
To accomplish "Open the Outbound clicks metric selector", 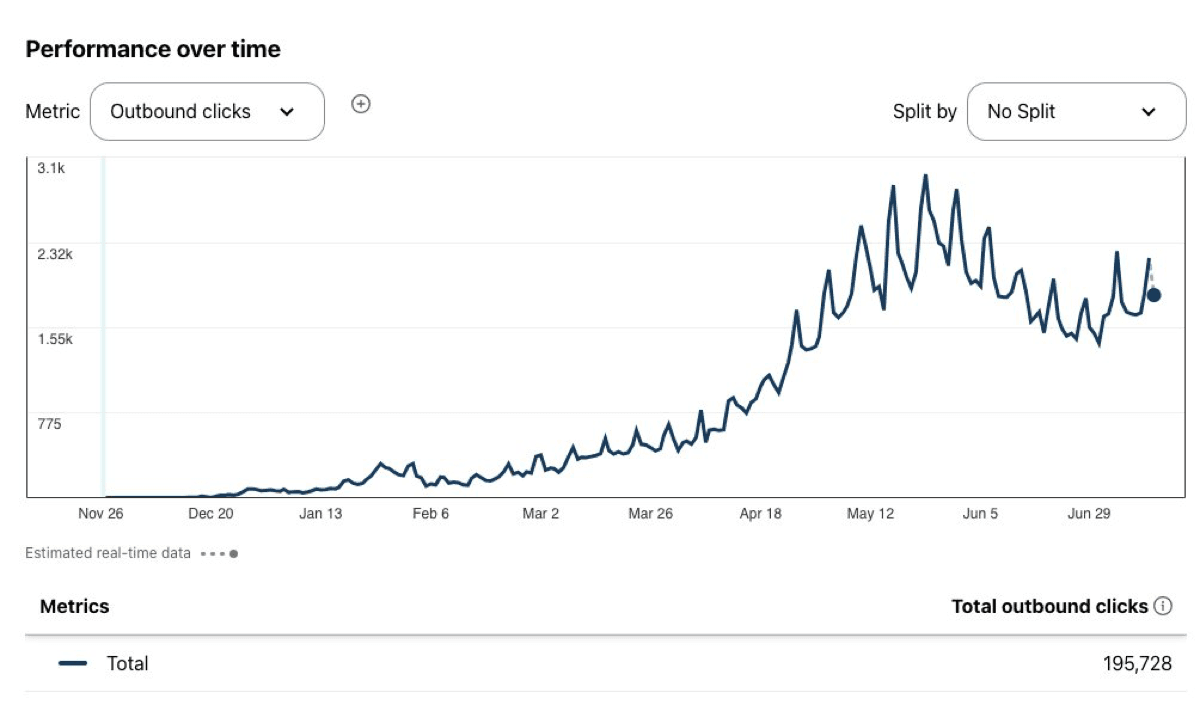I will pyautogui.click(x=207, y=112).
